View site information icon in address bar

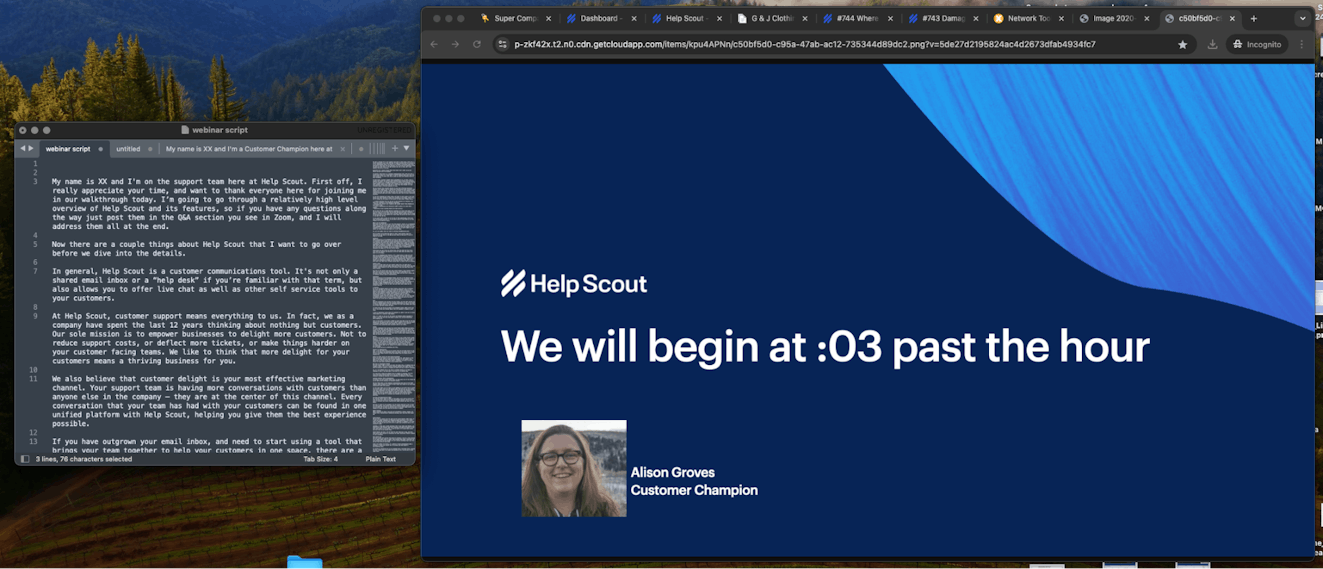coord(503,44)
